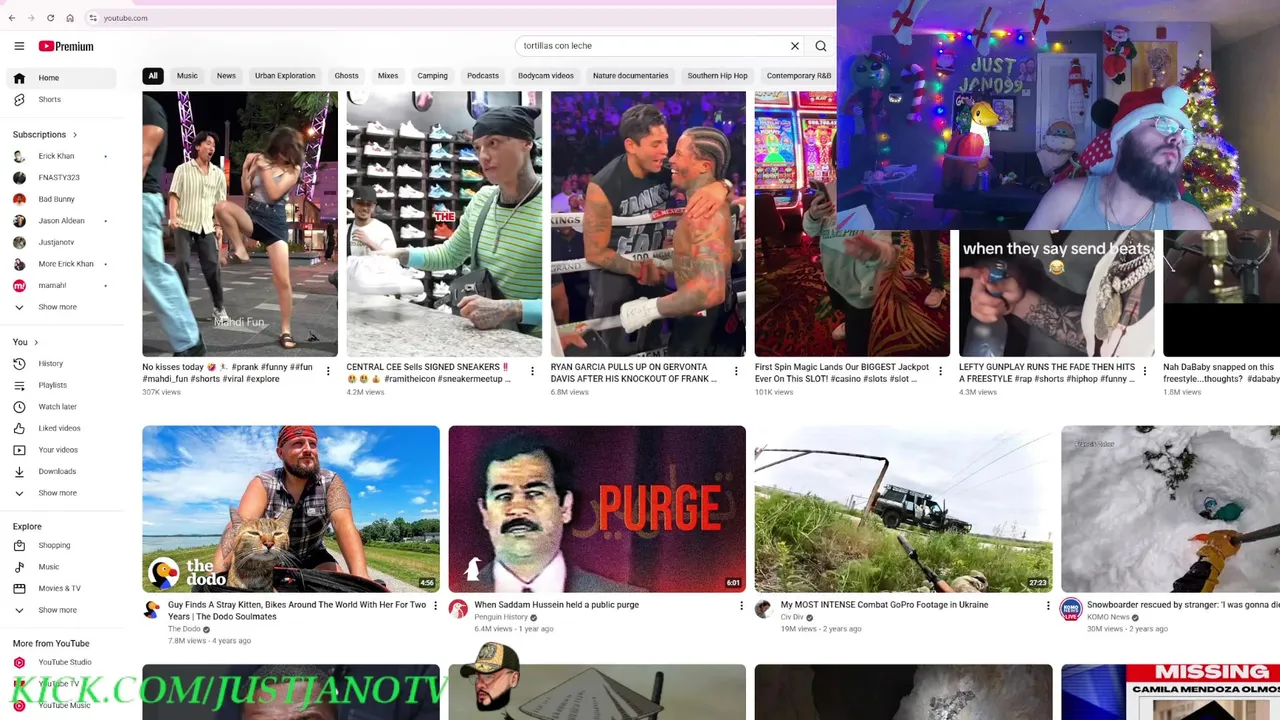This screenshot has height=720, width=1280.
Task: Open Justjanotv subscription channel
Action: click(62, 242)
